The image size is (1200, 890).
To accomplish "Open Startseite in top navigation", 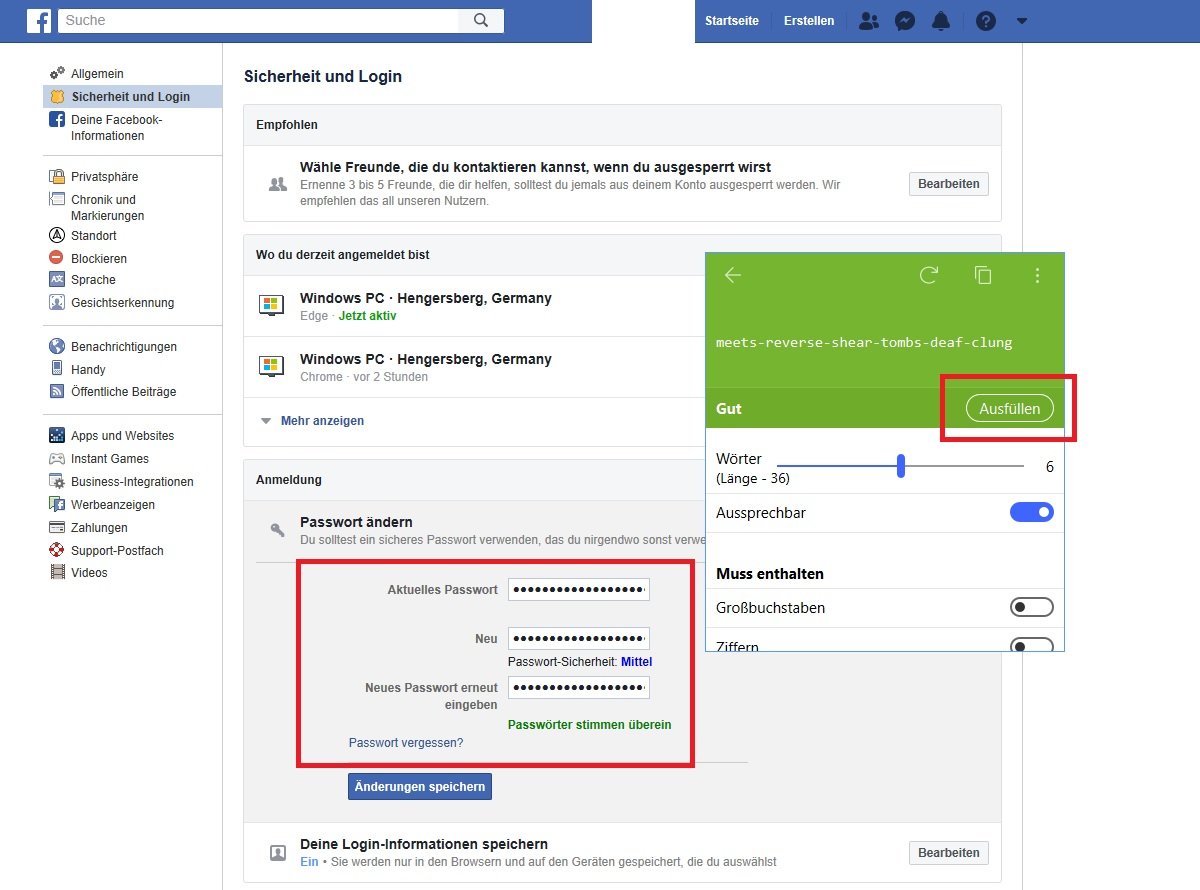I will click(x=732, y=21).
